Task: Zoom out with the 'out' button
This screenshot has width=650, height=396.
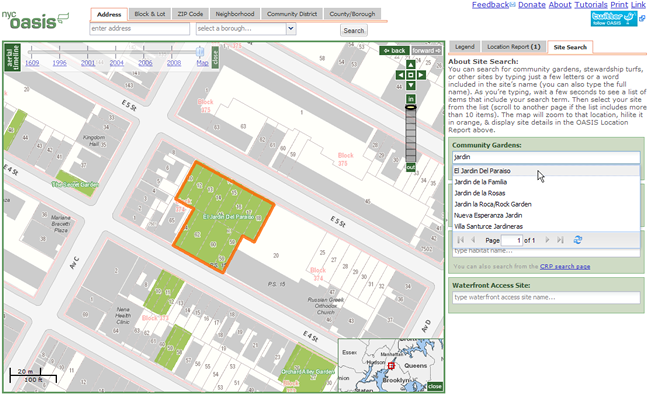Action: click(x=410, y=167)
